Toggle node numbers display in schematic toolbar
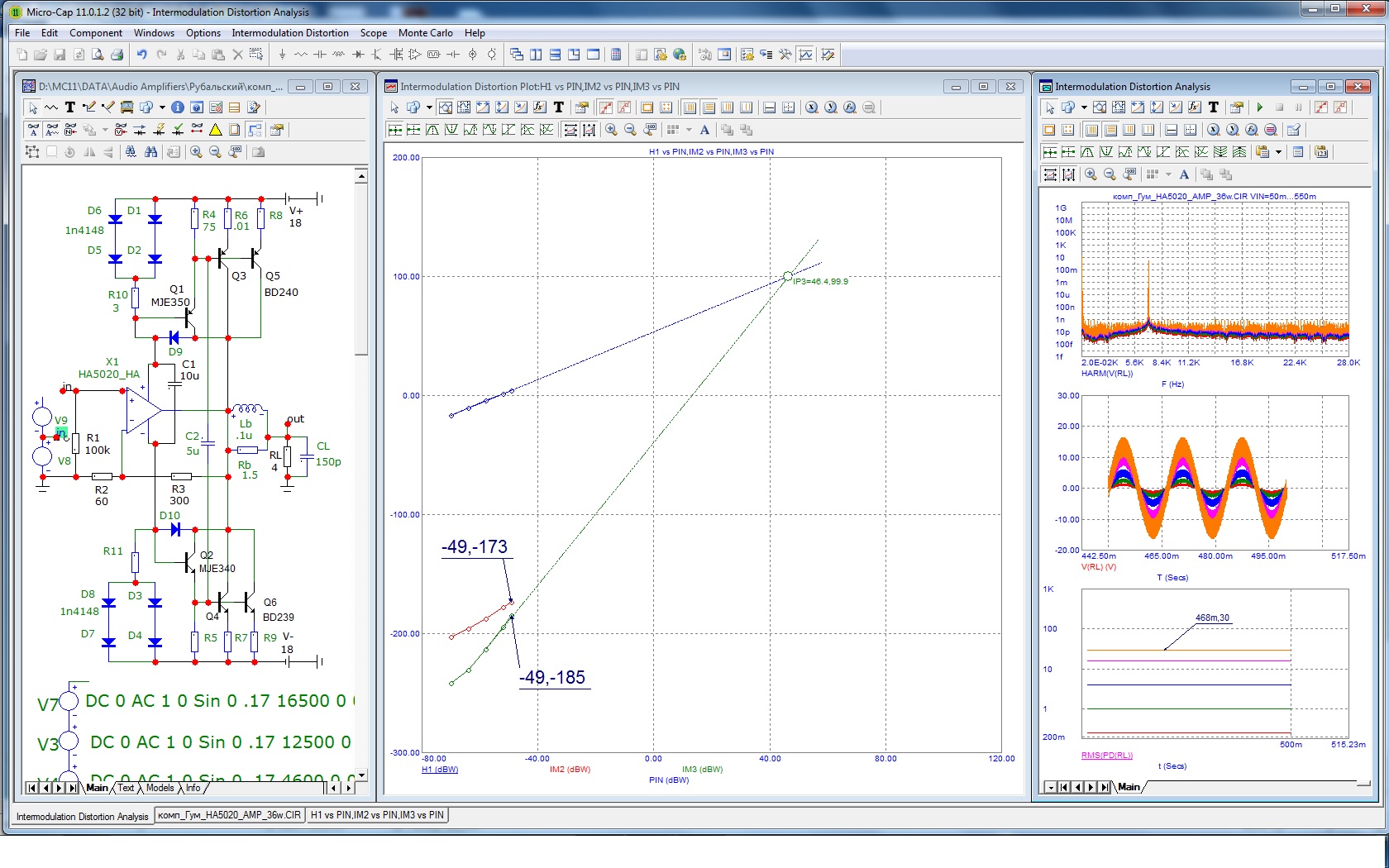 point(70,130)
